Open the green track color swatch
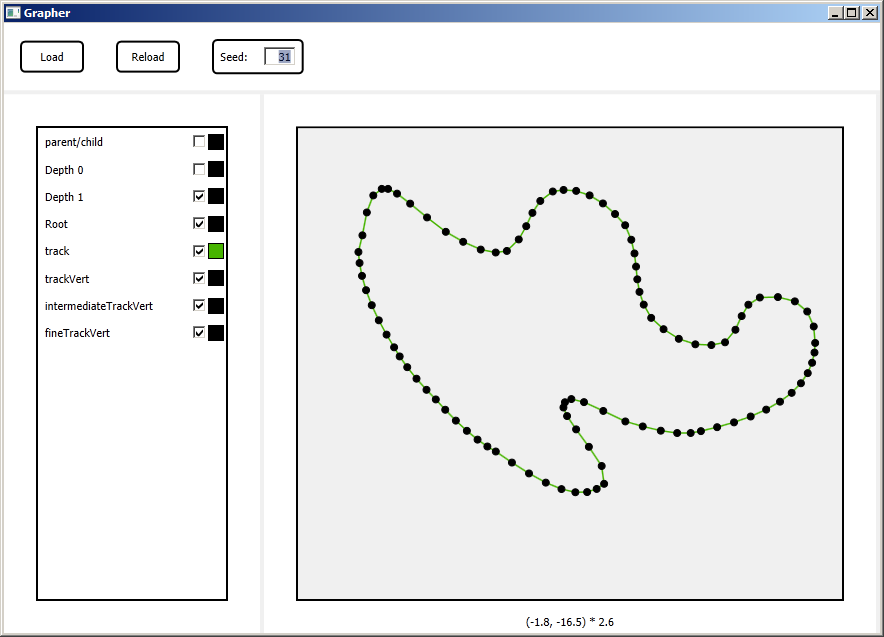The image size is (884, 637). pyautogui.click(x=216, y=251)
